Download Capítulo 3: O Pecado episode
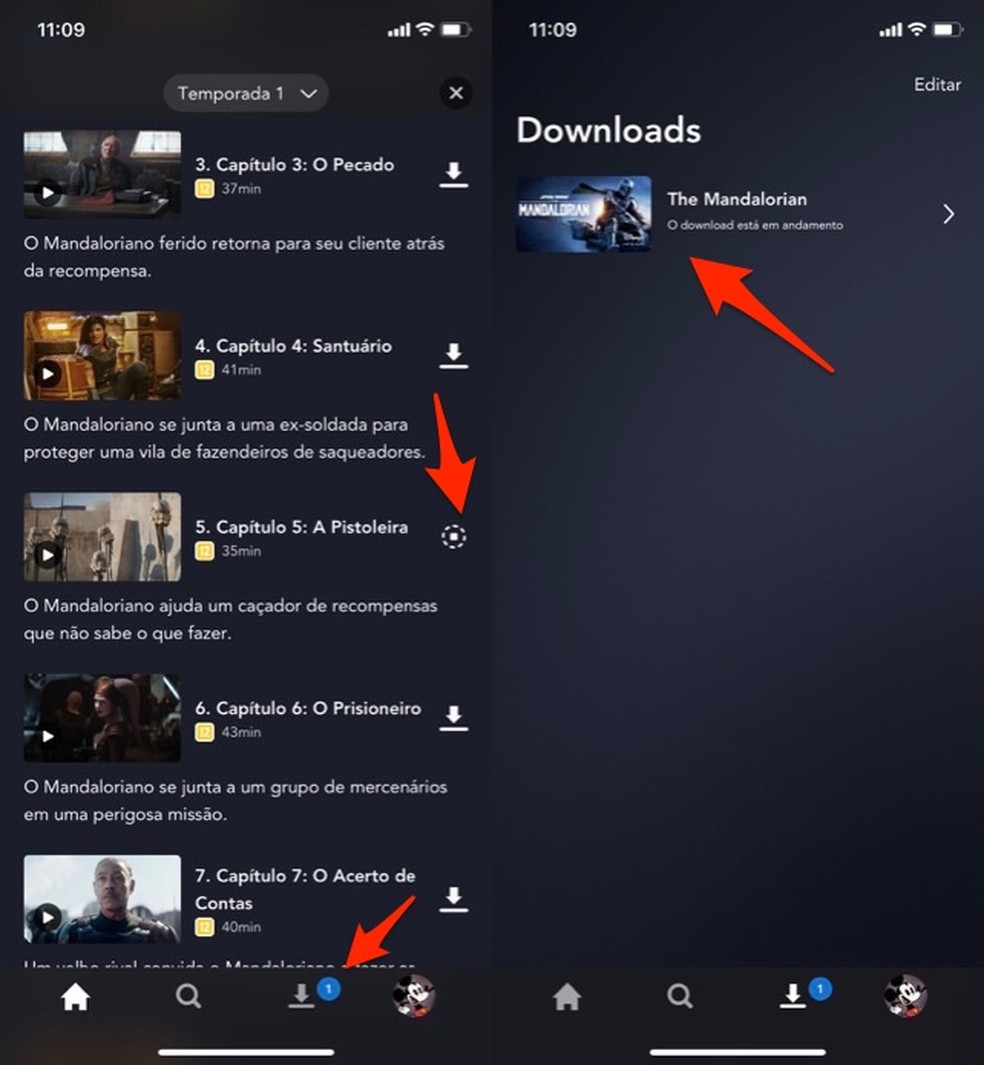Screen dimensions: 984x1065 (455, 173)
